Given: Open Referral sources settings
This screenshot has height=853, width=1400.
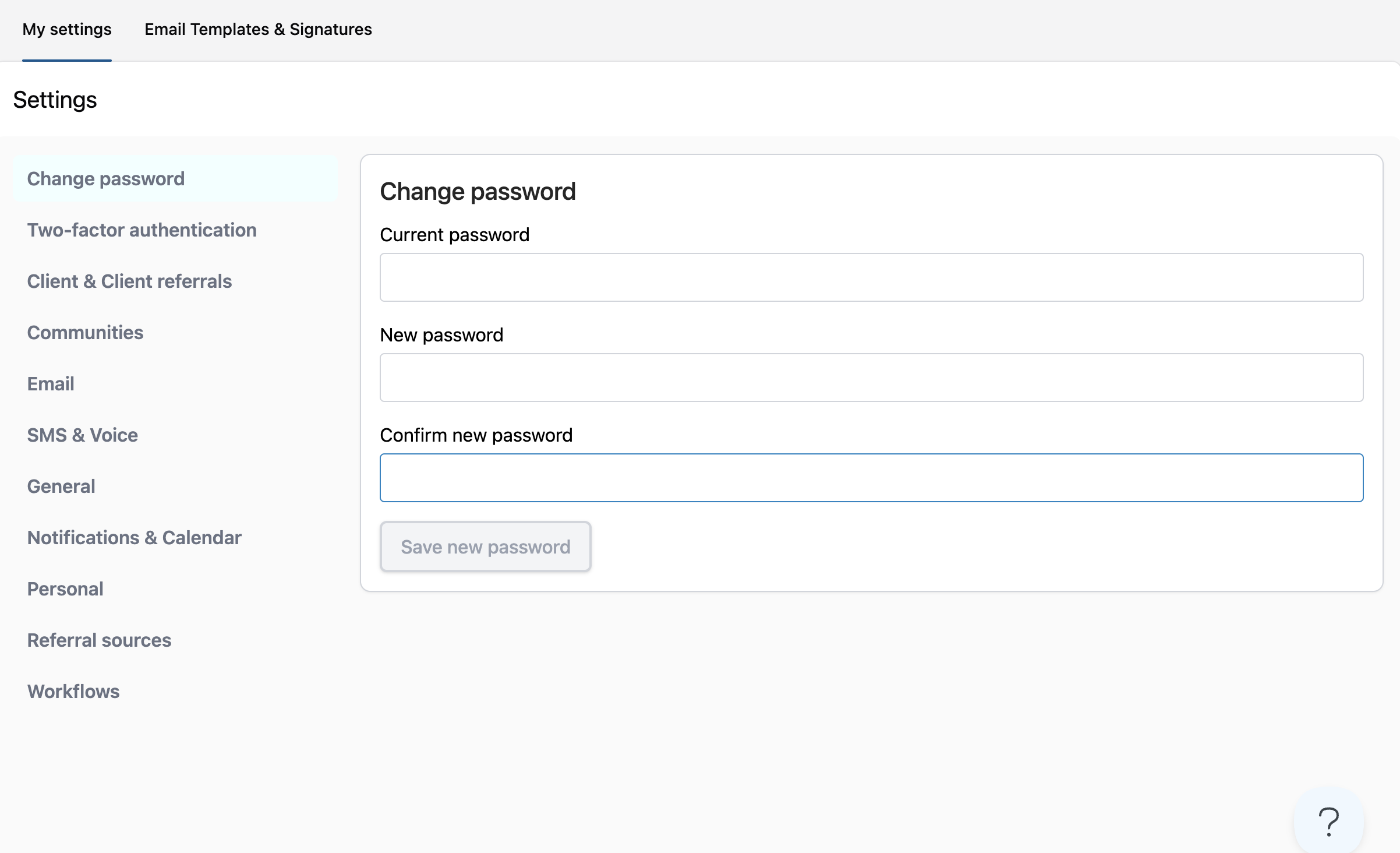Looking at the screenshot, I should pyautogui.click(x=99, y=640).
